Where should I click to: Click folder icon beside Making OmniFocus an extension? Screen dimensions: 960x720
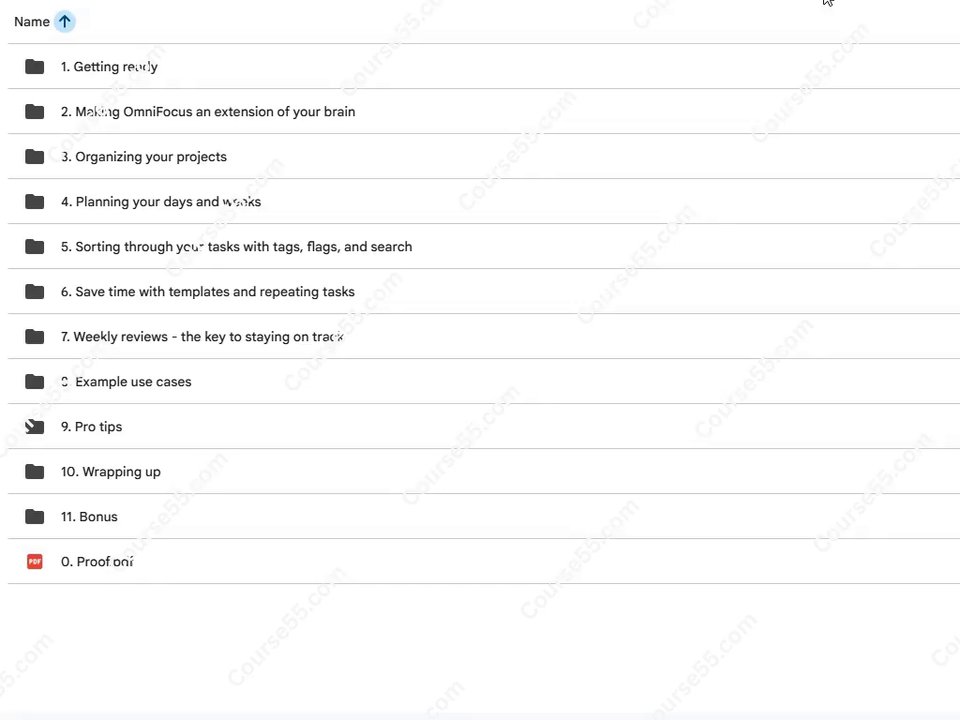(x=34, y=111)
